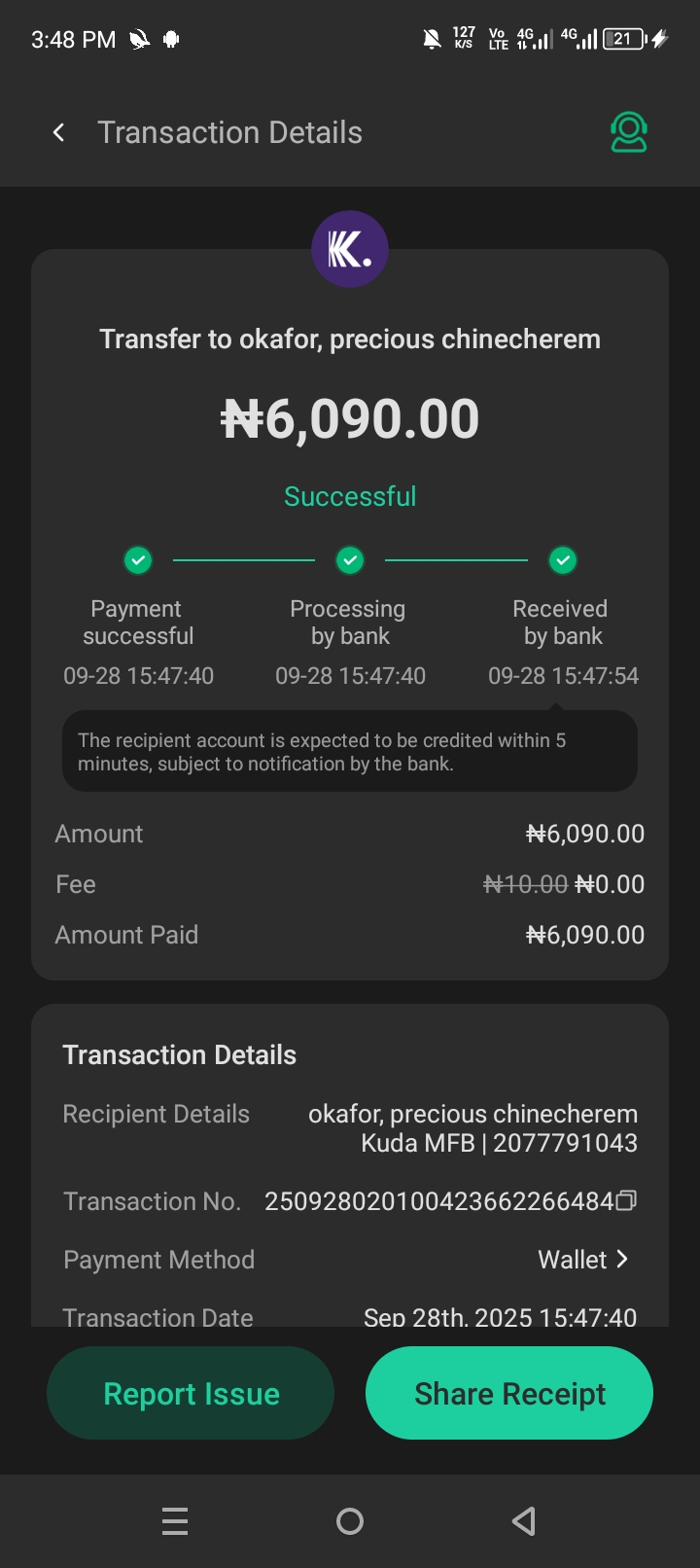Tap the recipient credit notice message

(x=350, y=752)
